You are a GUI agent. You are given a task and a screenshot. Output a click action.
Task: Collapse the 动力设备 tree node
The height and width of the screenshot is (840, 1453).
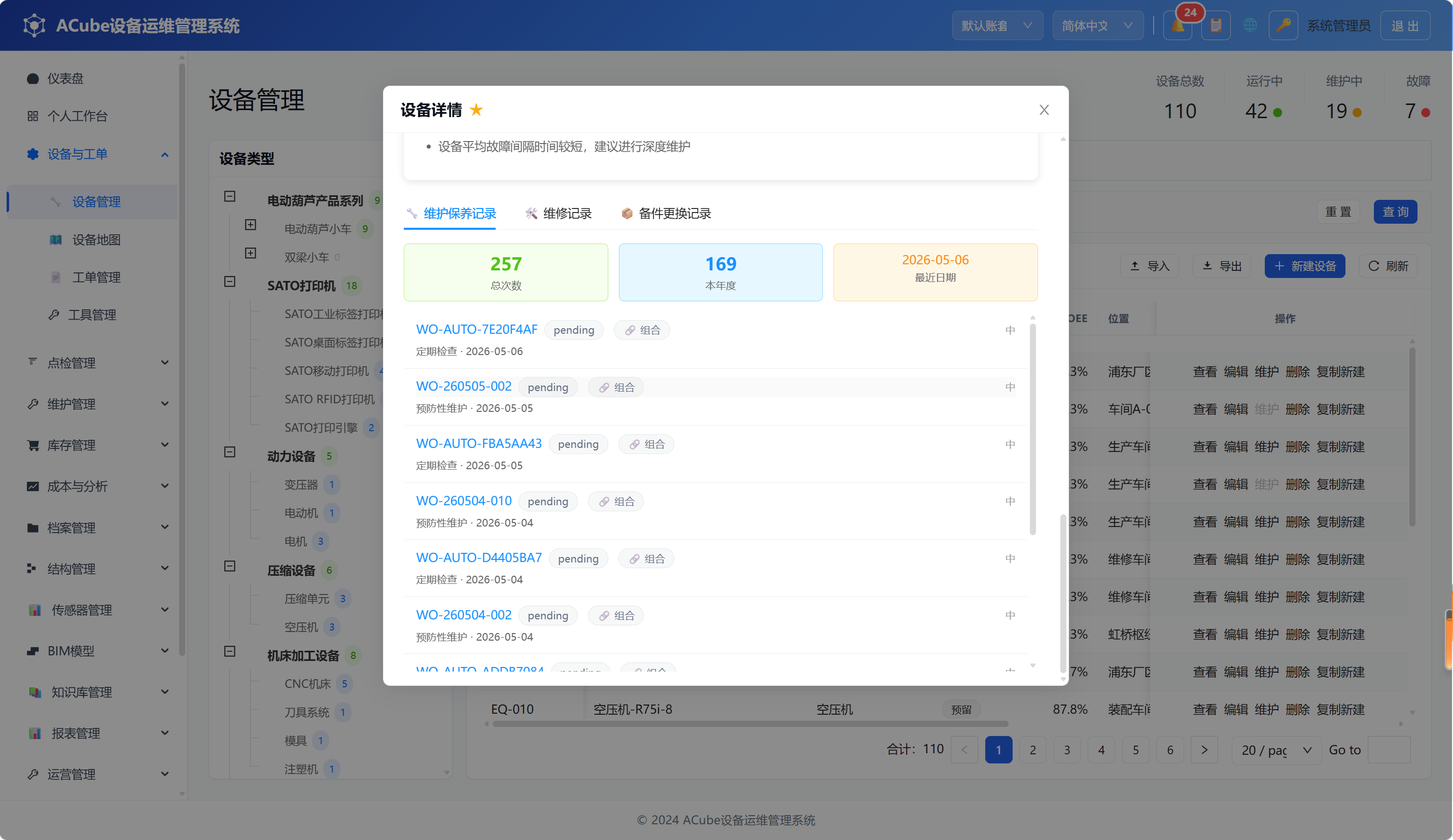229,452
